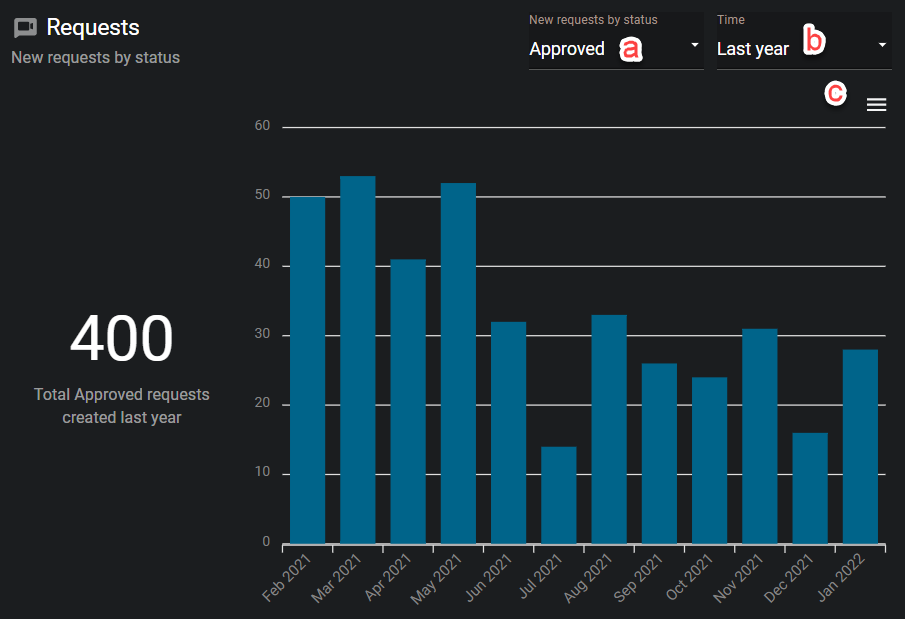Click the 400 total count

[x=122, y=338]
